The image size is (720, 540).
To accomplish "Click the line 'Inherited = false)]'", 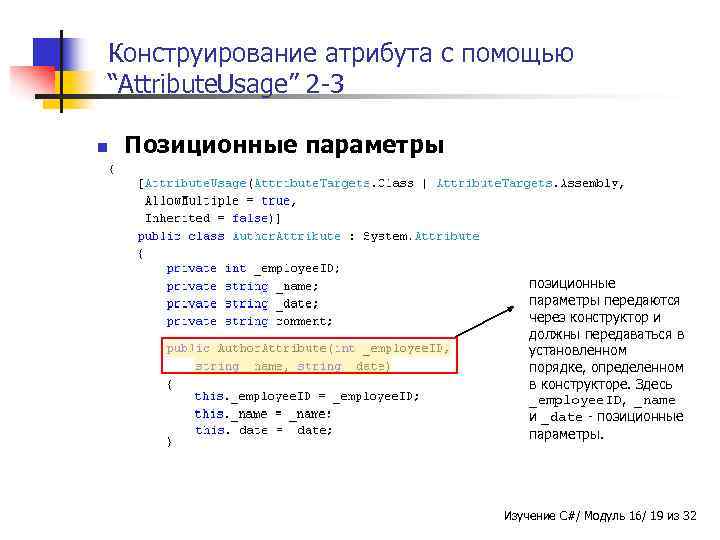I will click(212, 218).
